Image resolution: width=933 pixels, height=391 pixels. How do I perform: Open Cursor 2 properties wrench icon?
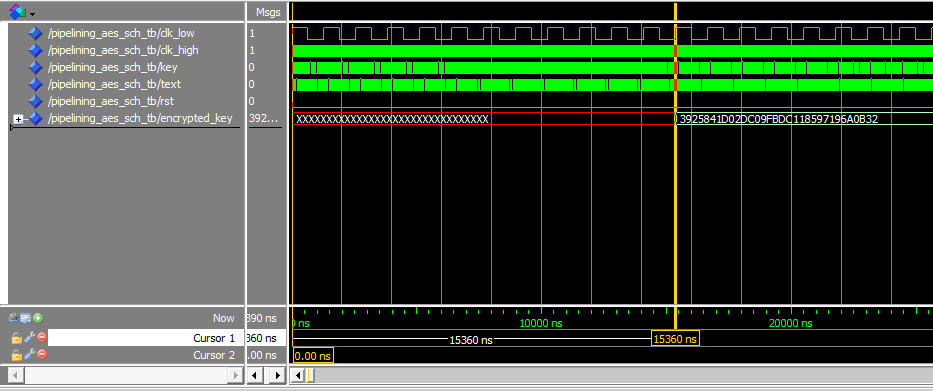[x=29, y=355]
